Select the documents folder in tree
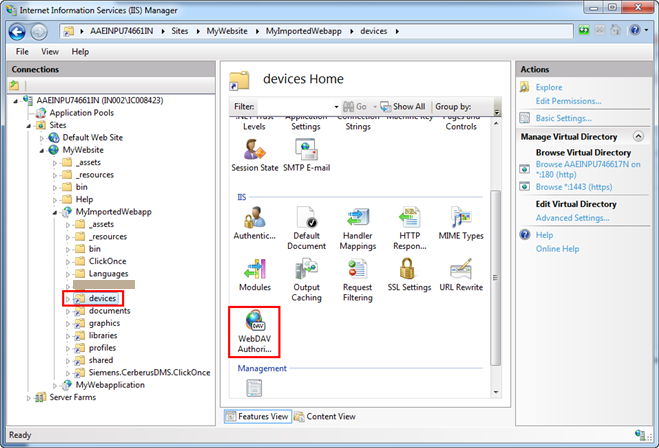 point(109,310)
